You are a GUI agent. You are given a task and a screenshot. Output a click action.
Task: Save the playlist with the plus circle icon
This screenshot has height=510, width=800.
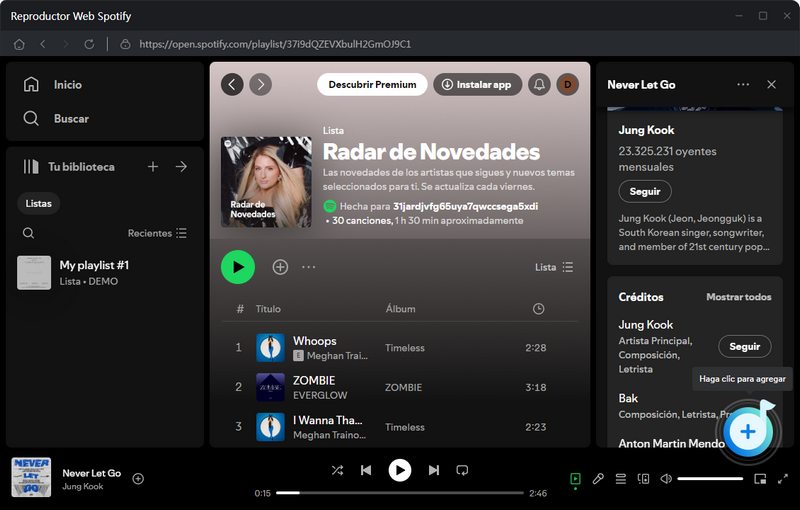(x=280, y=267)
